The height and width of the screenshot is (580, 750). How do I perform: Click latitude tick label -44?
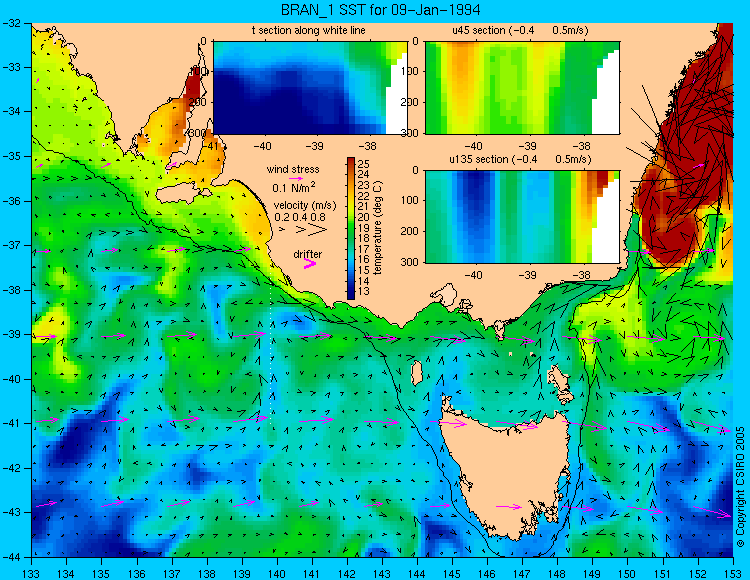(11, 557)
